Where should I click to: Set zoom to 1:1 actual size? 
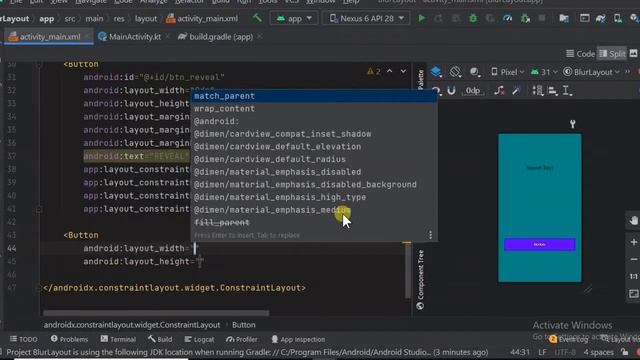[633, 276]
